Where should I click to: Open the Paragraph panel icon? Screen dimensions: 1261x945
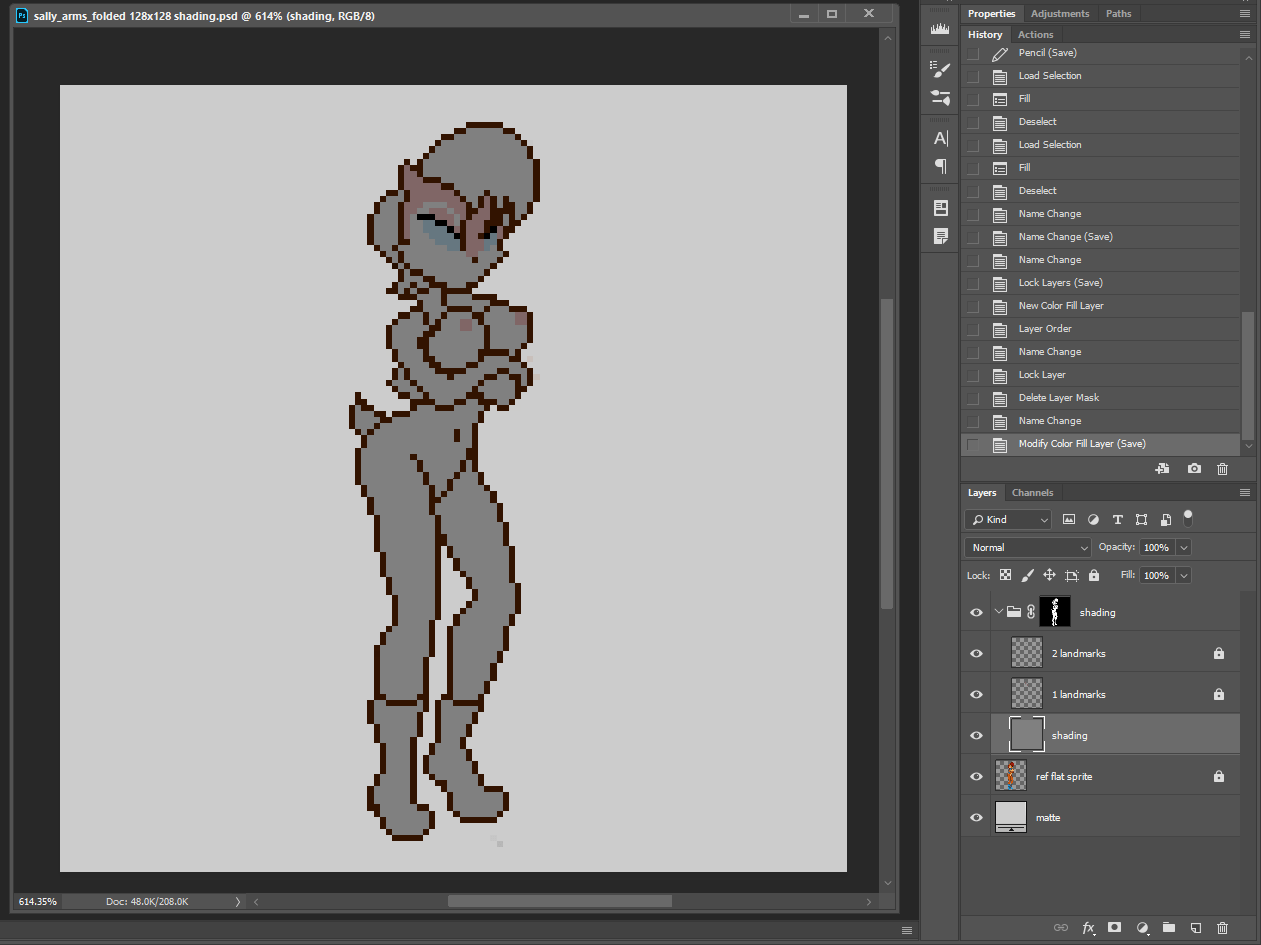click(940, 166)
